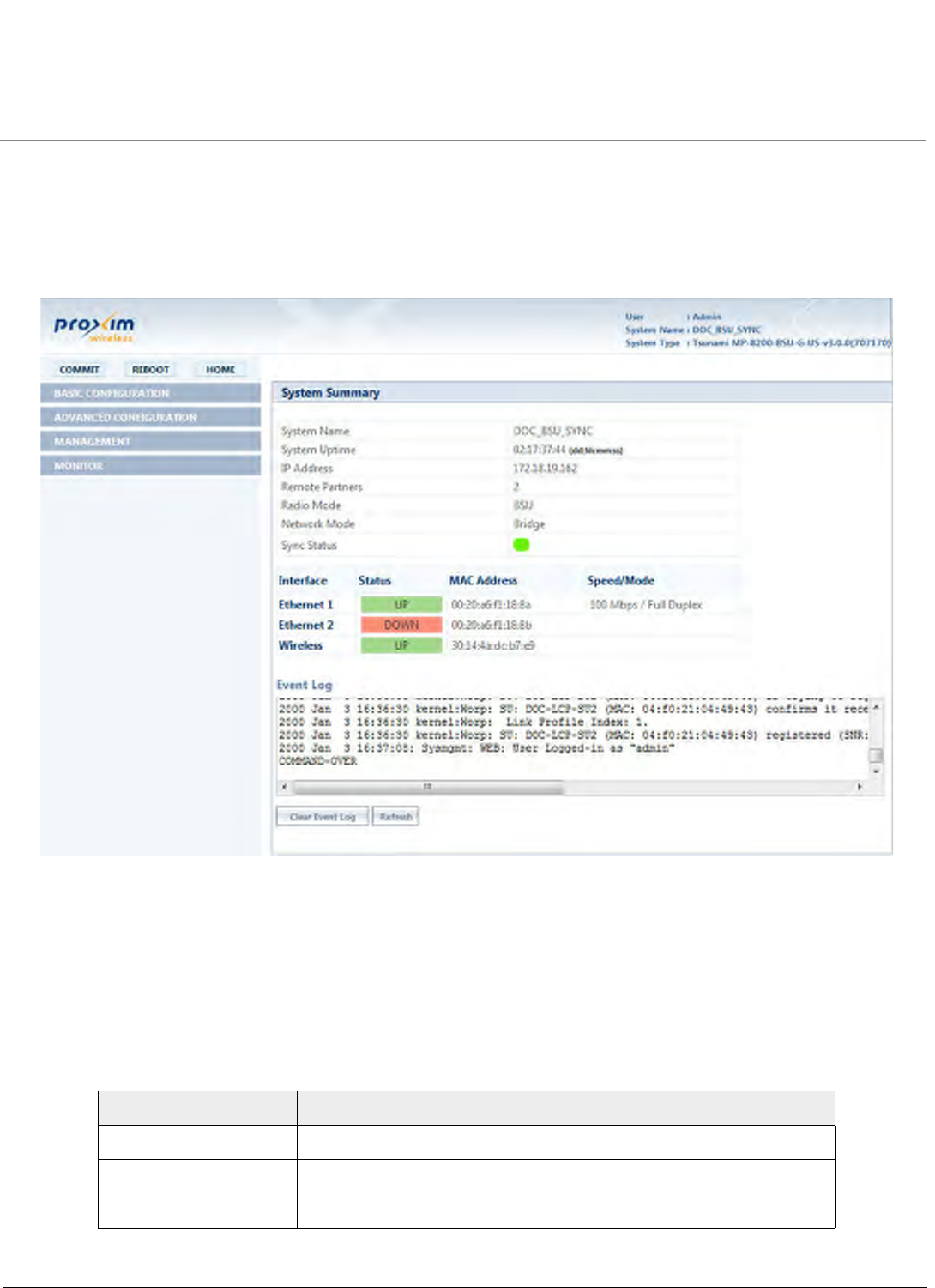Screen dimensions: 935x1288
Task: Click the Interface column header
Action: pyautogui.click(x=302, y=581)
